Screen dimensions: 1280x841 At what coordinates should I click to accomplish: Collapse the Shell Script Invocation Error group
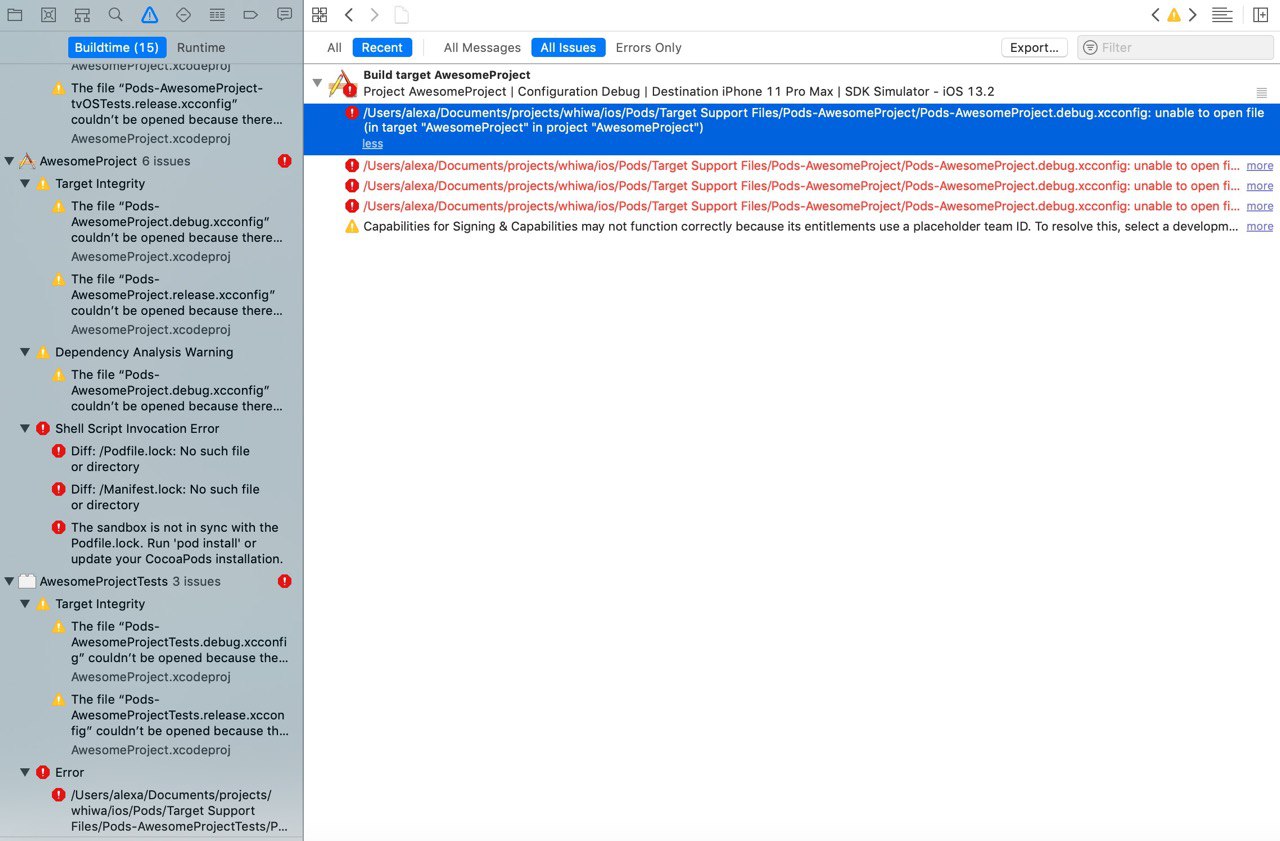pyautogui.click(x=26, y=428)
